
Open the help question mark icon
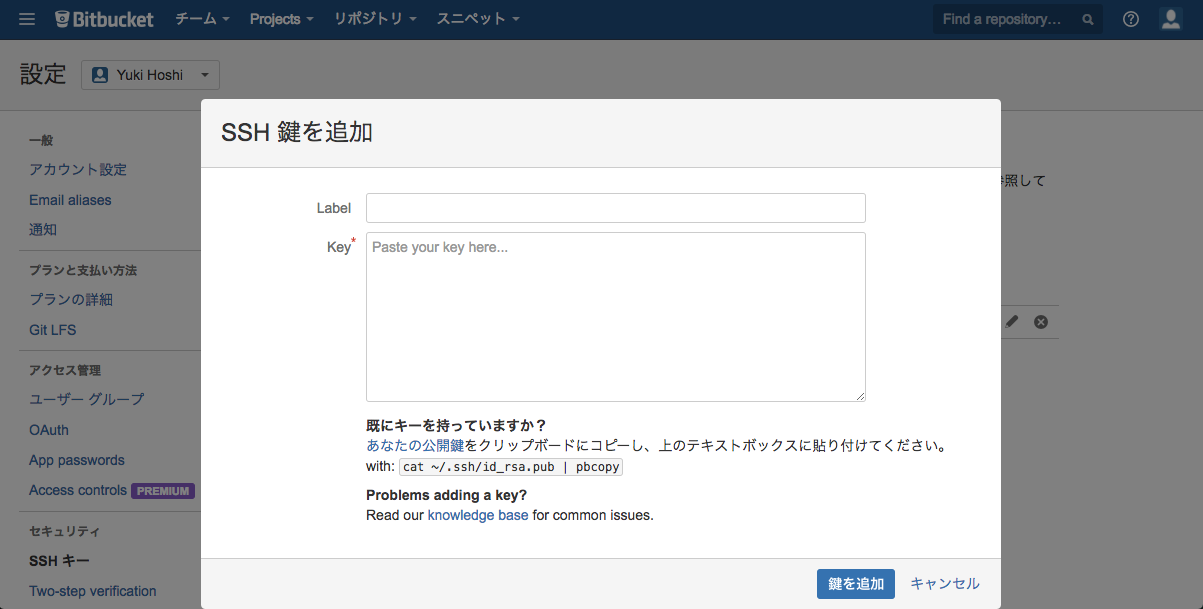(1131, 19)
